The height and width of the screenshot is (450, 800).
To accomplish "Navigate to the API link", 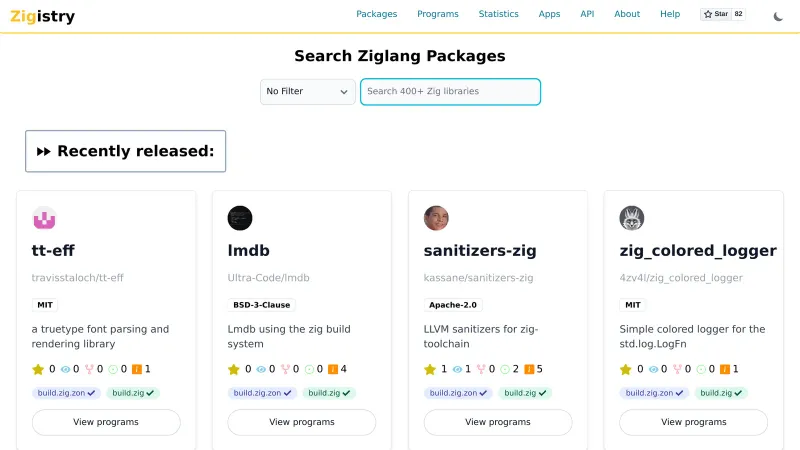I will click(587, 14).
